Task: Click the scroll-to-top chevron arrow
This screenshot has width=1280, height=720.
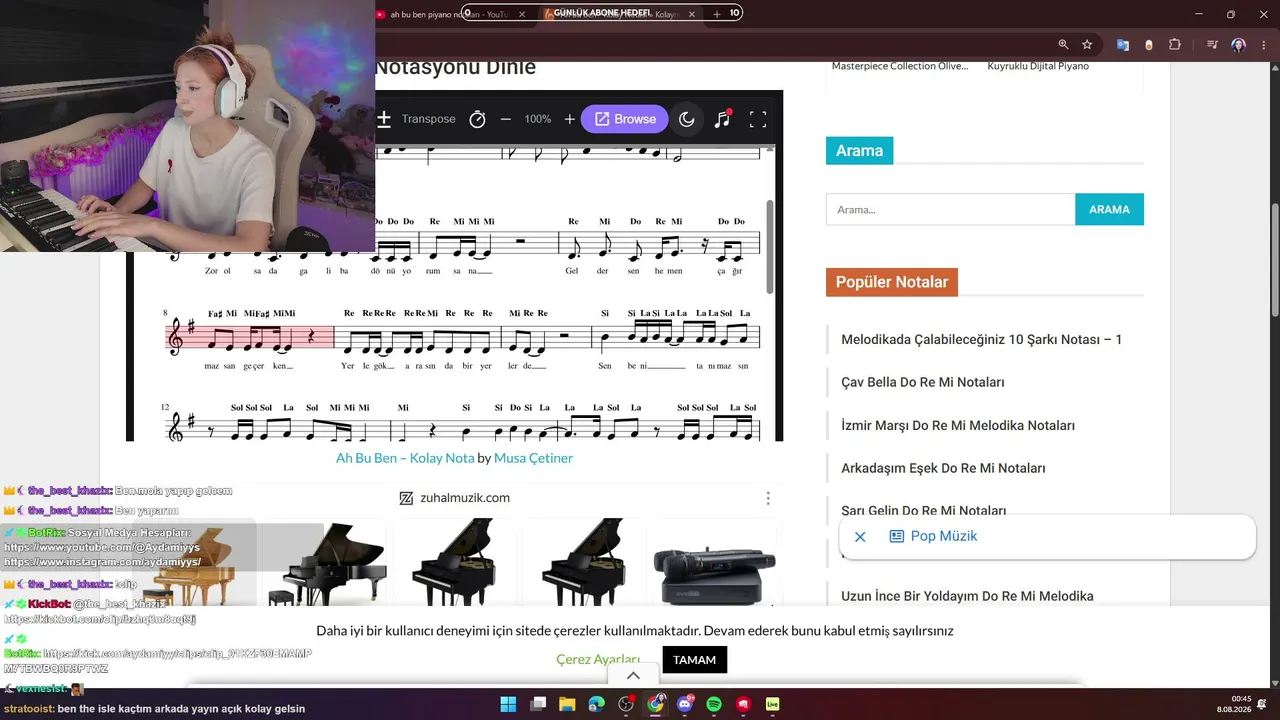Action: [x=633, y=676]
